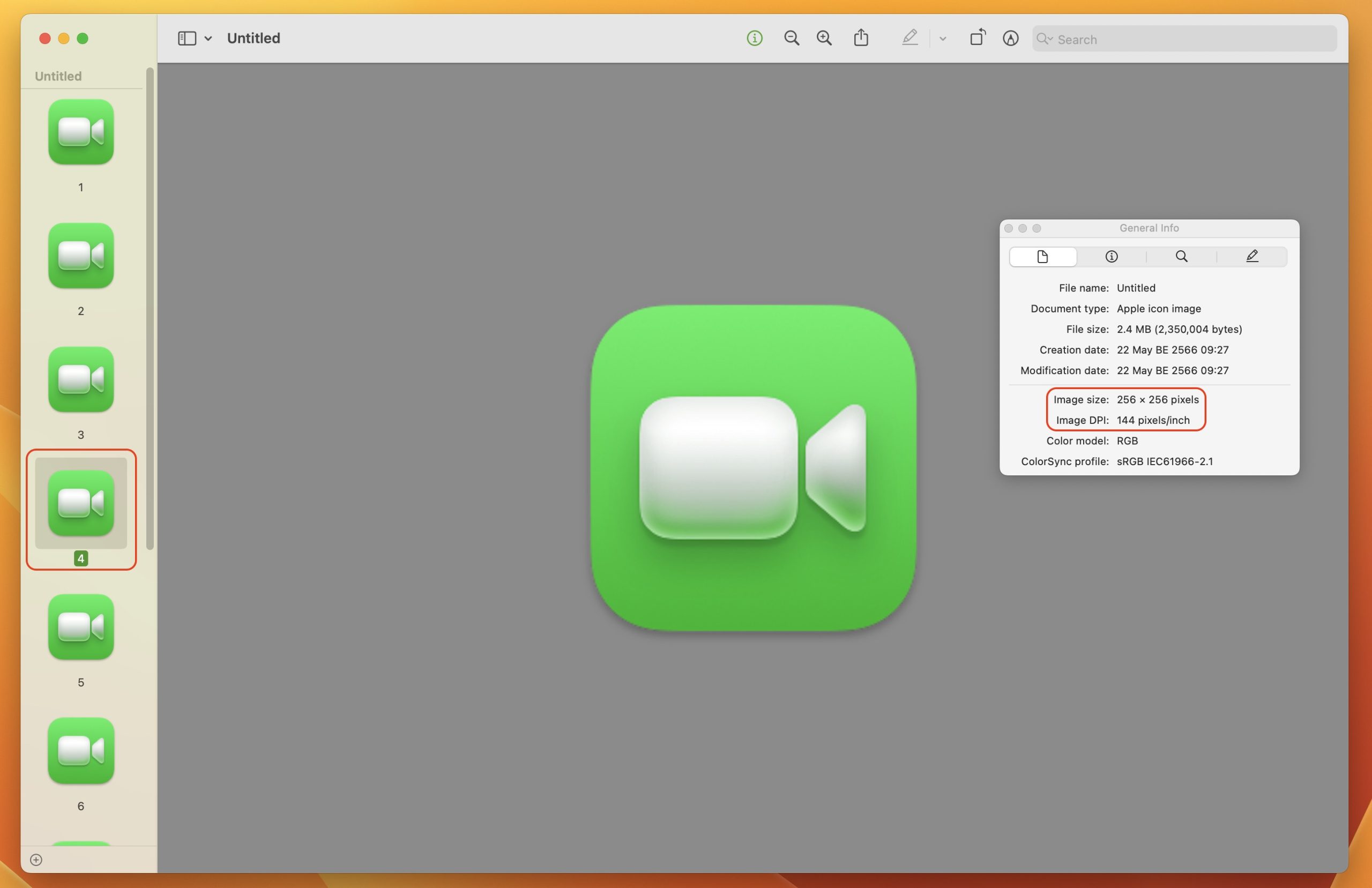
Task: Click the Zoom In magnifier icon
Action: (824, 38)
